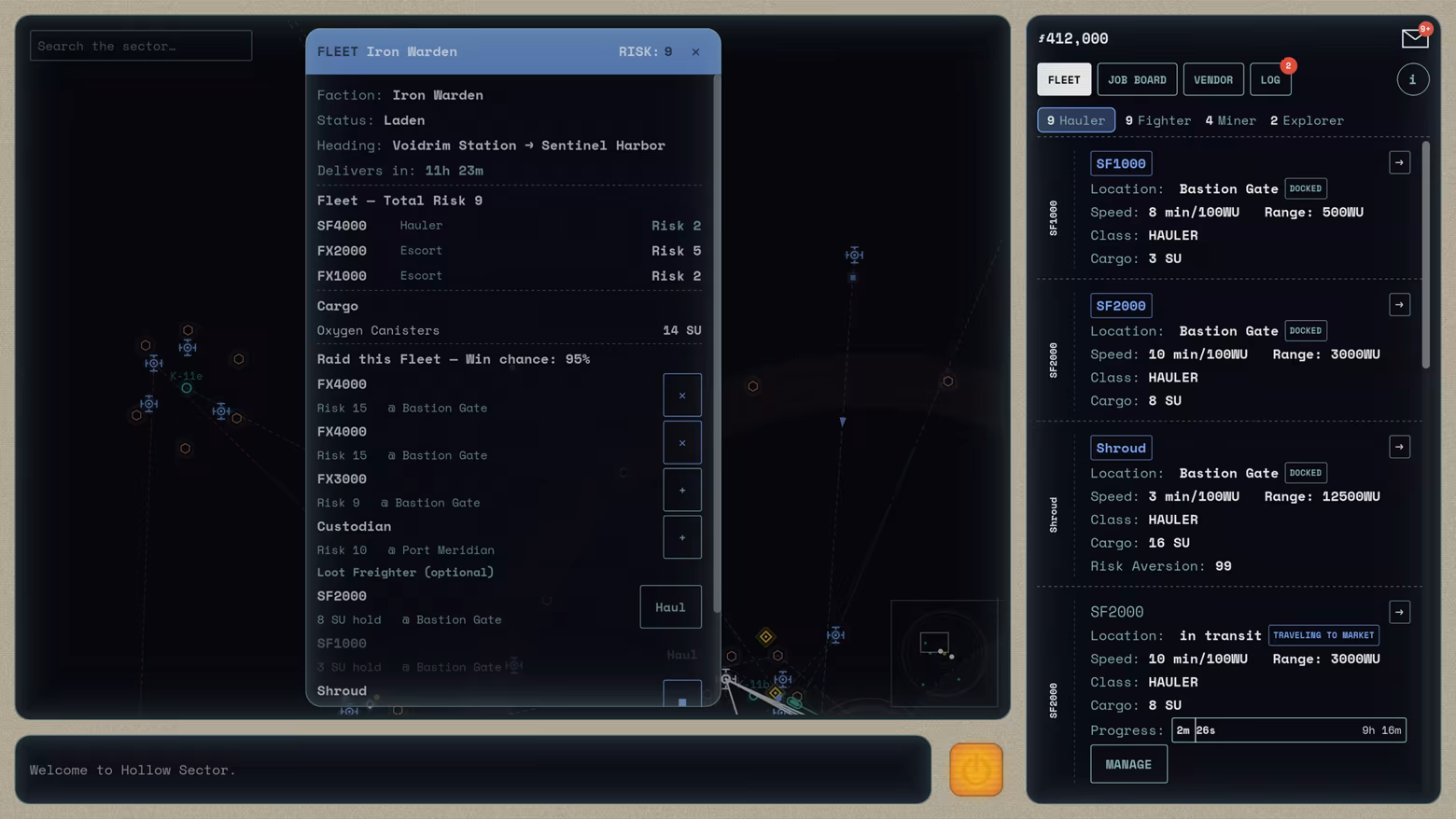Click the MANAGE button
This screenshot has height=819, width=1456.
pyautogui.click(x=1128, y=764)
